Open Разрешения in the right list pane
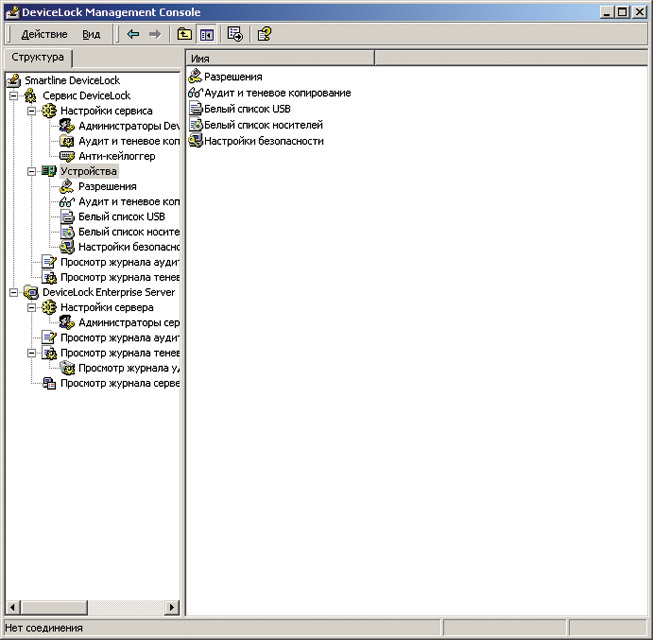The image size is (653, 640). click(x=233, y=77)
